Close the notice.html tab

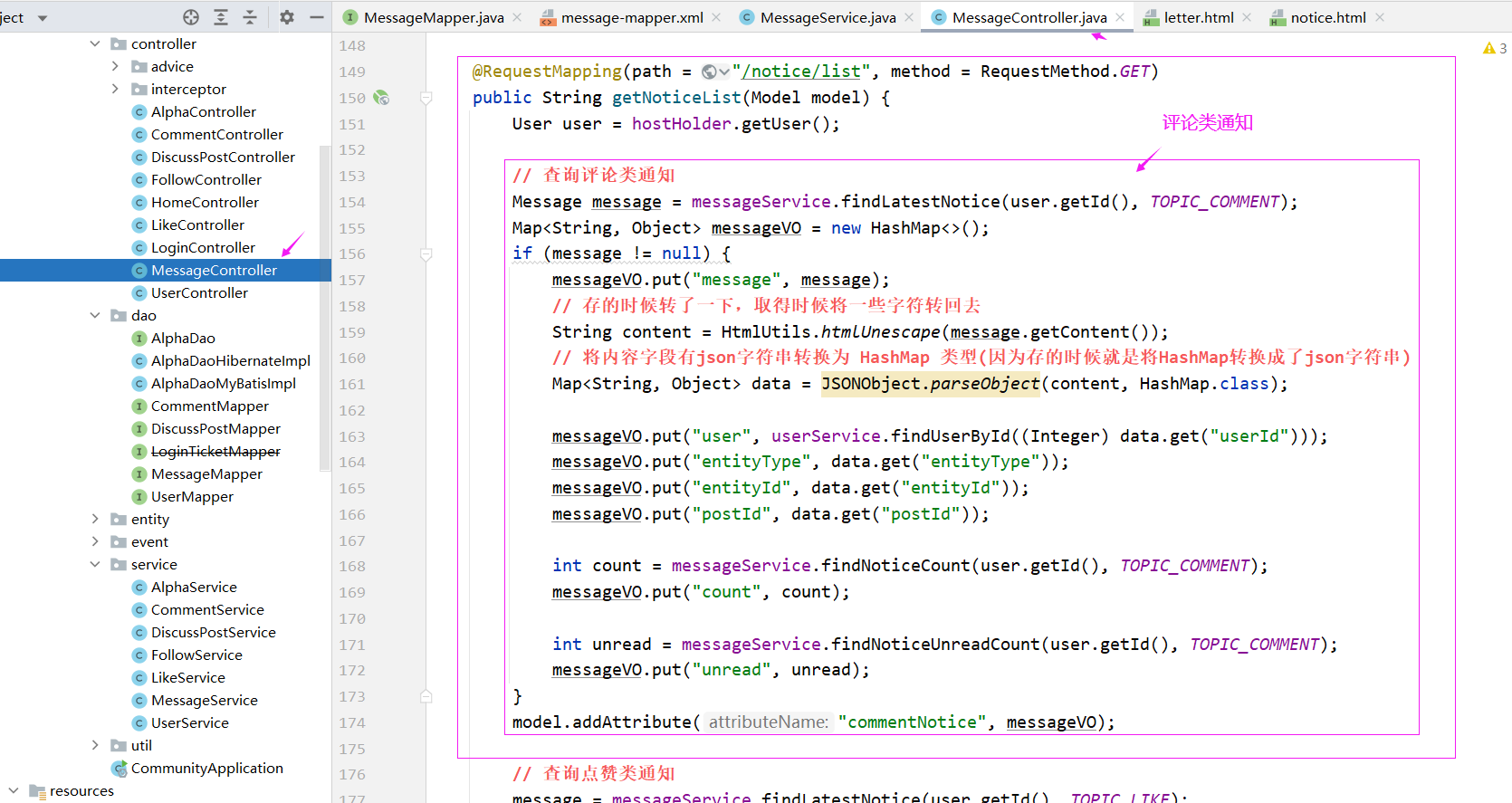pos(1379,17)
